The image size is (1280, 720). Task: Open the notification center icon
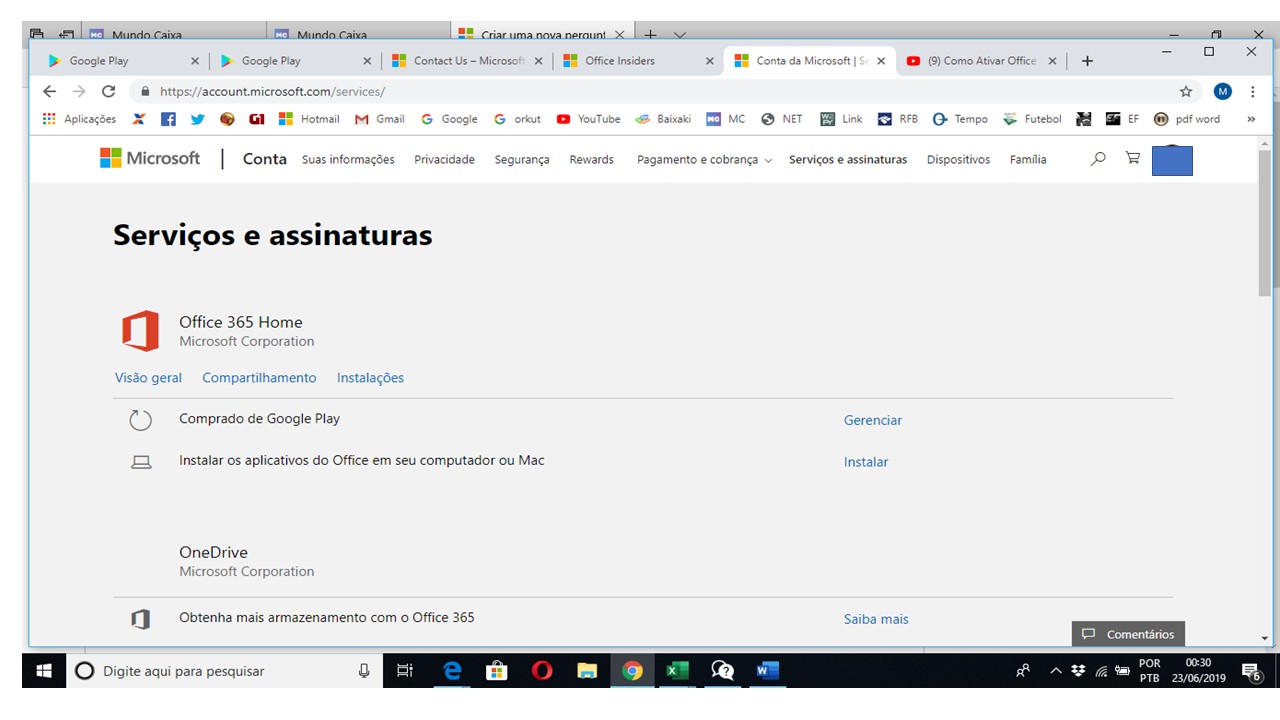pyautogui.click(x=1251, y=671)
